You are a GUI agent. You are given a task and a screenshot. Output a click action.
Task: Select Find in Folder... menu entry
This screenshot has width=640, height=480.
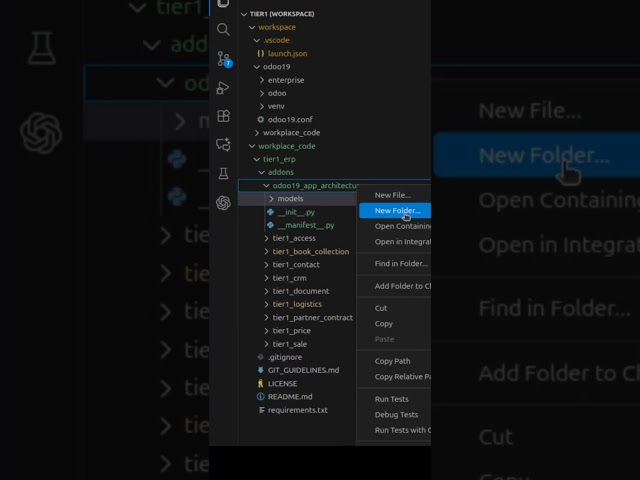[x=395, y=264]
